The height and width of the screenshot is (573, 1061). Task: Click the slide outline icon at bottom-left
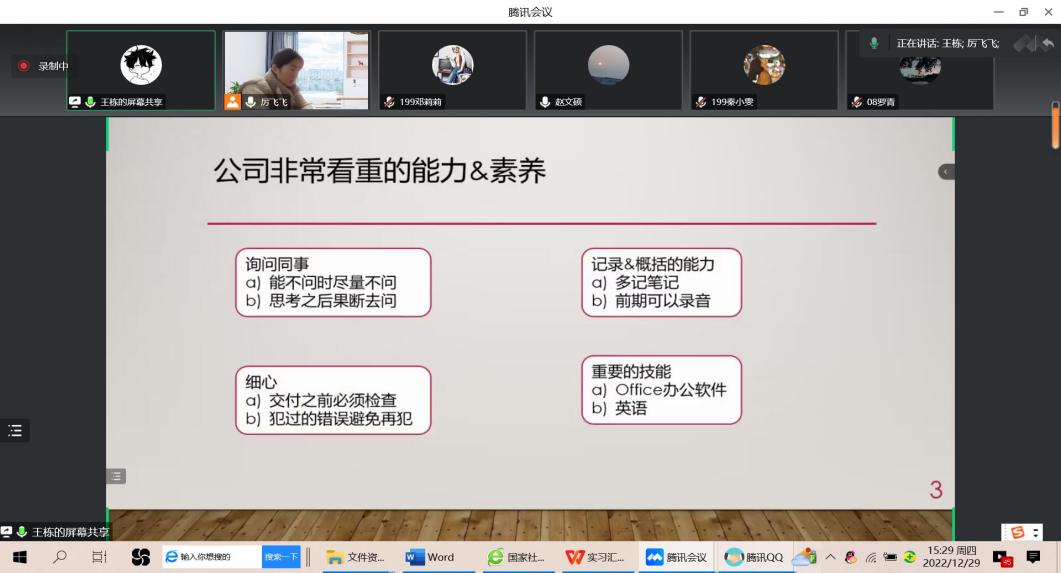pos(117,476)
